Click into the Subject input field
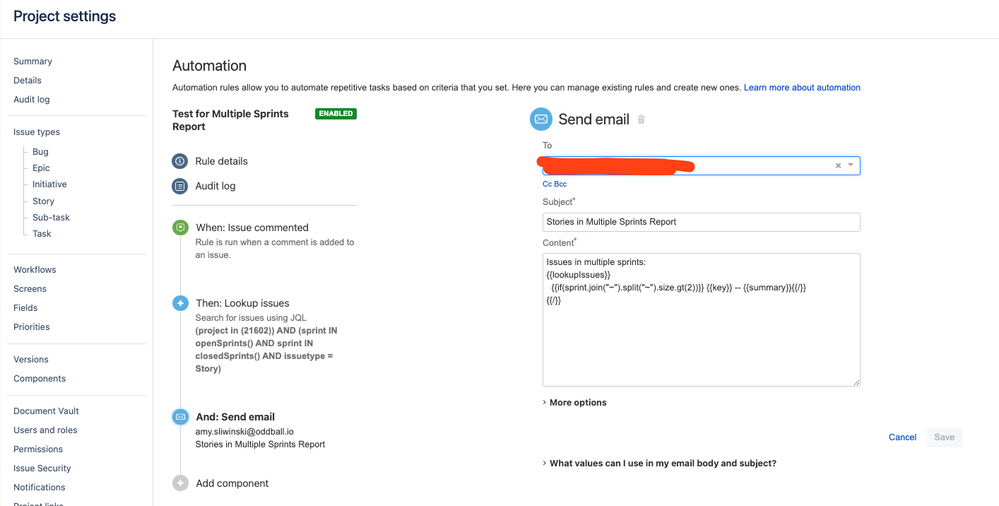The height and width of the screenshot is (506, 999). 701,222
